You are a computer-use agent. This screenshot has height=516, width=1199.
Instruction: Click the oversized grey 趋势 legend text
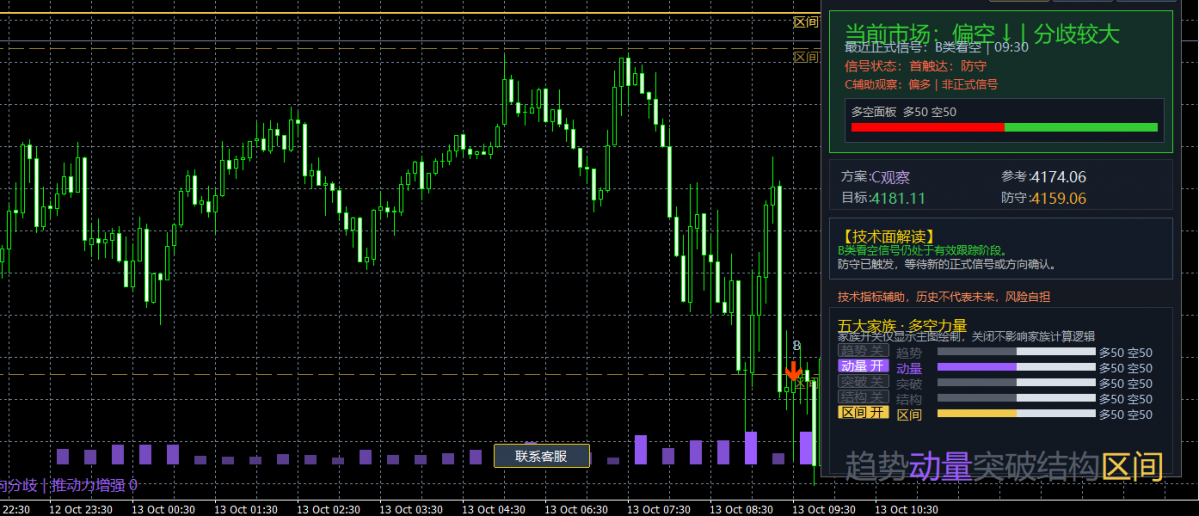(x=876, y=466)
